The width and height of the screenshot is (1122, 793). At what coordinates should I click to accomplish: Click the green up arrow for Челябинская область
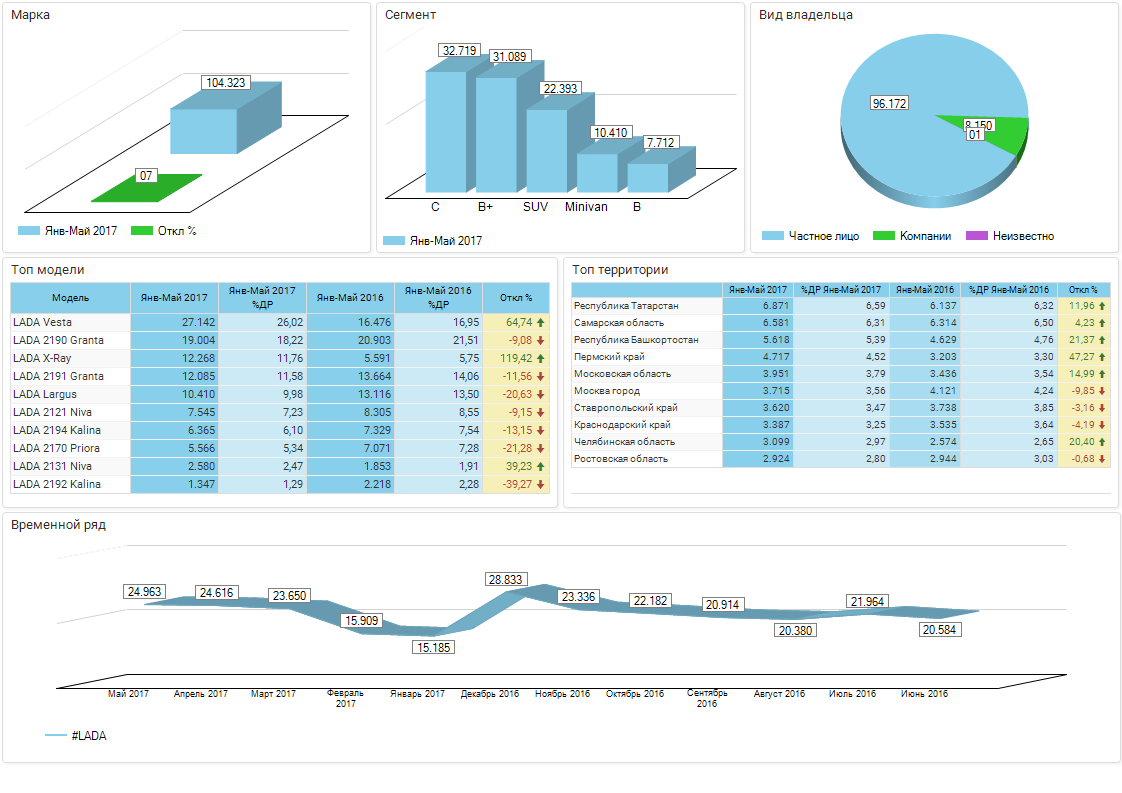click(1102, 442)
